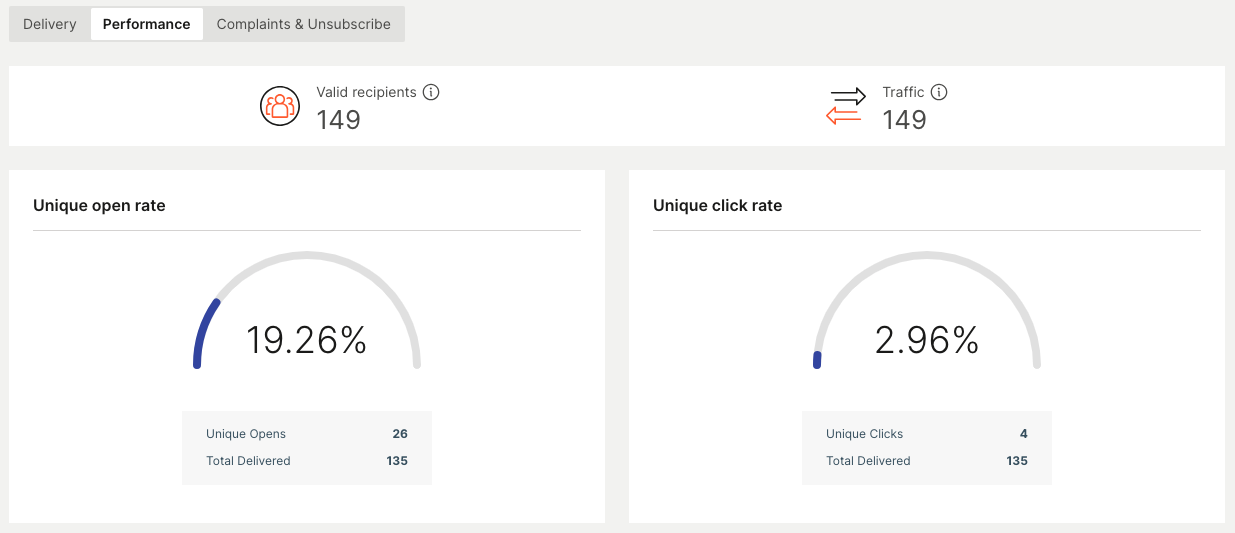
Task: Click the blue open rate gauge arc
Action: [203, 330]
